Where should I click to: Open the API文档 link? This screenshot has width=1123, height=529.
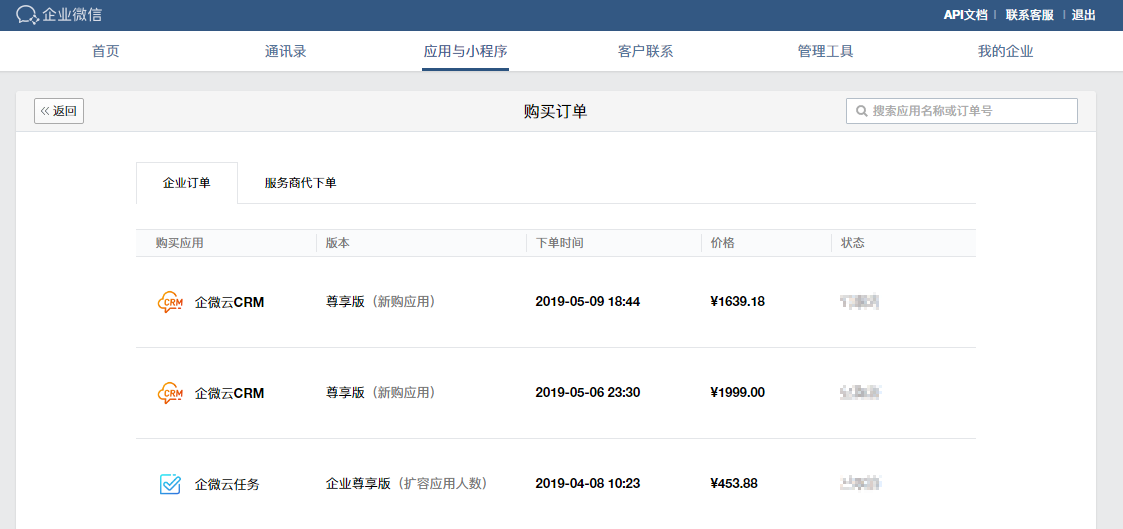(x=965, y=15)
